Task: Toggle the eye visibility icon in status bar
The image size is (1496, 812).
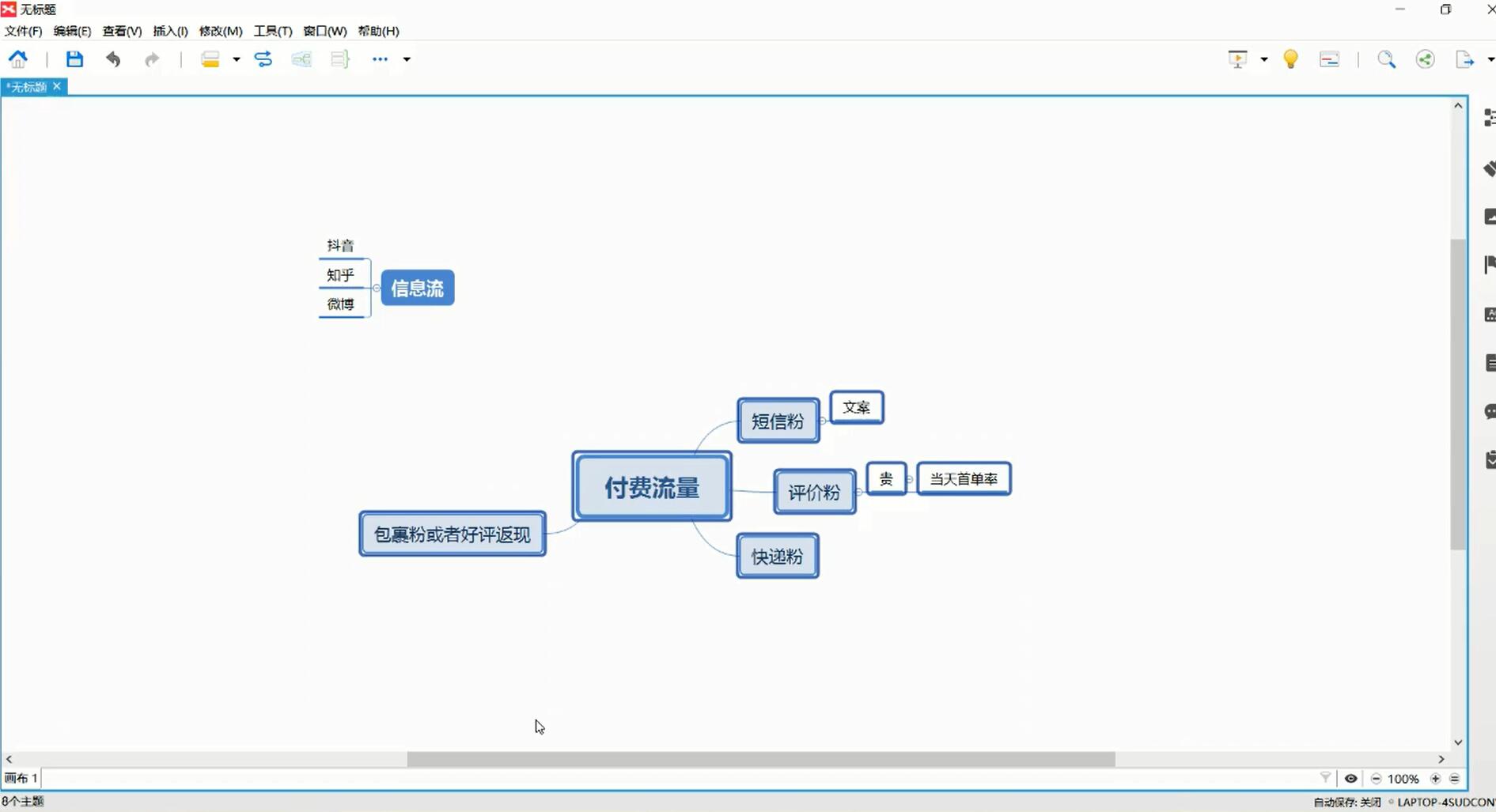Action: pyautogui.click(x=1350, y=779)
